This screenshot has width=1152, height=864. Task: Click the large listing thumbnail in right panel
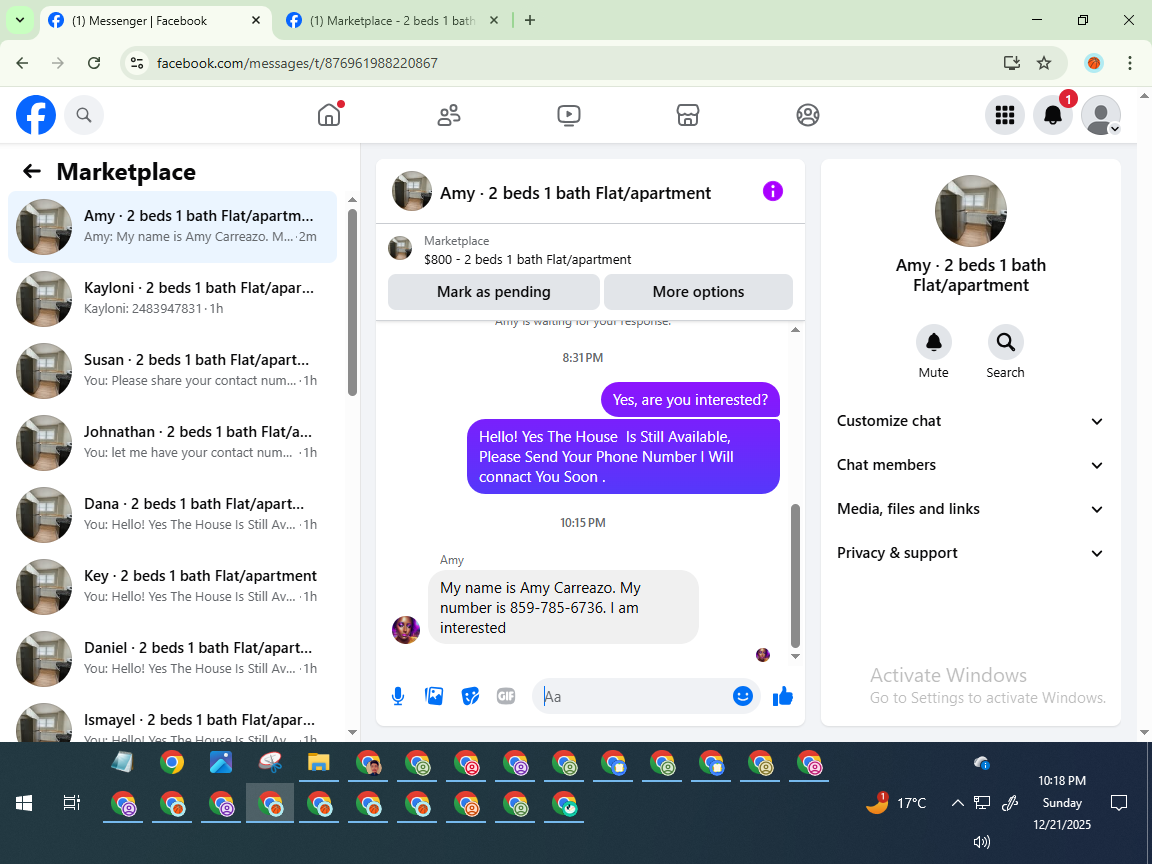pos(971,211)
